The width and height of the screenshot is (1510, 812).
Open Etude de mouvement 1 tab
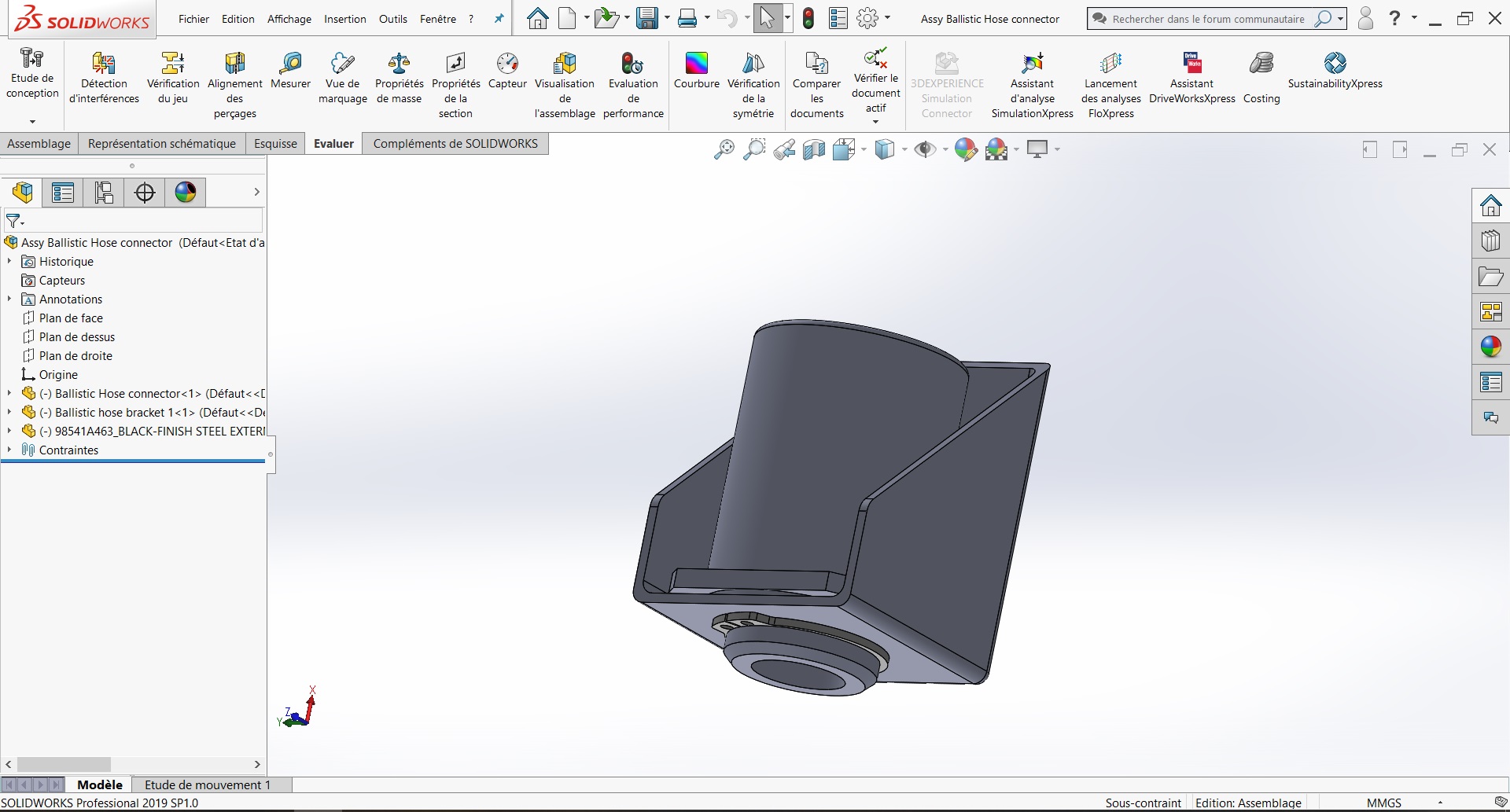point(207,784)
